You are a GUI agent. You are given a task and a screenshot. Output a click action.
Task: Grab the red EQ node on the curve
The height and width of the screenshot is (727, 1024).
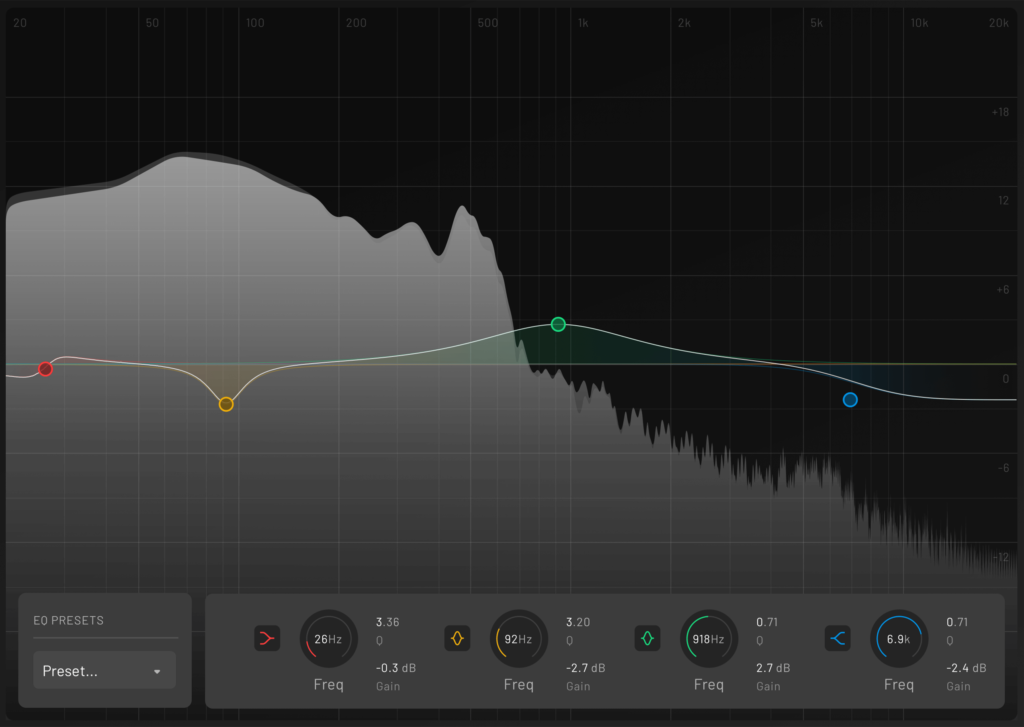[45, 369]
